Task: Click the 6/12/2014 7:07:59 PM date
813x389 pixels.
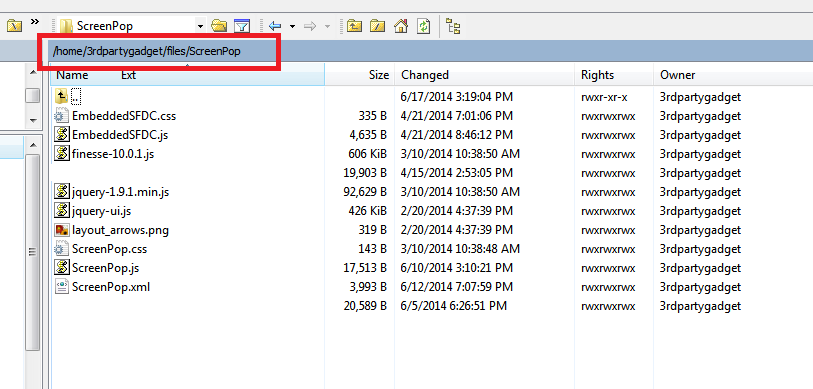Action: 457,287
